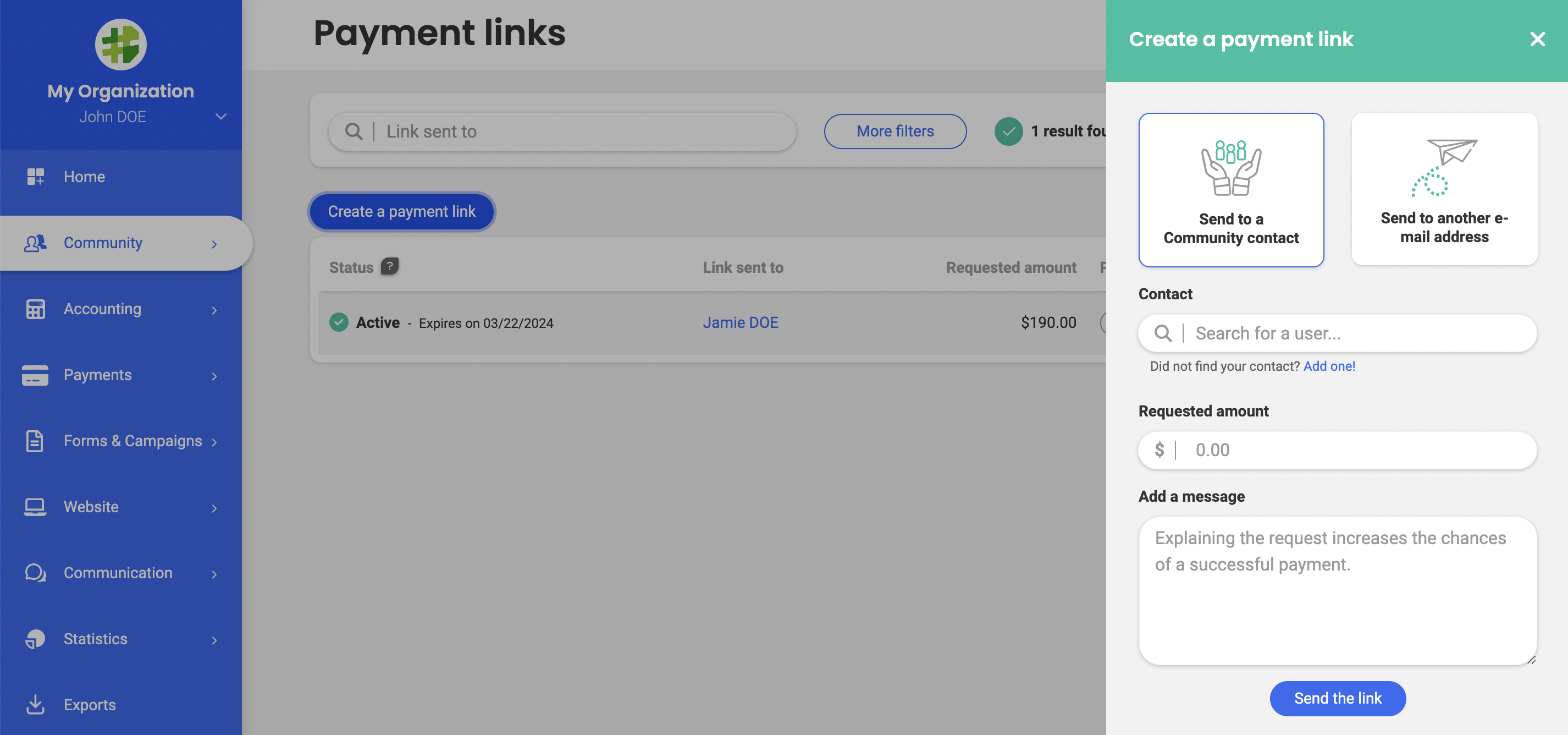1568x735 pixels.
Task: Click the Add one! contact link
Action: coord(1329,366)
